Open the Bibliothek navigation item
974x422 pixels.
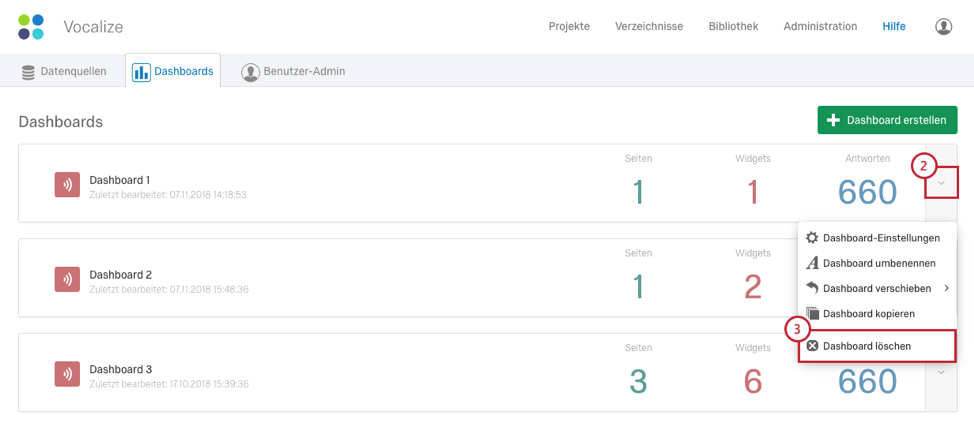[733, 27]
